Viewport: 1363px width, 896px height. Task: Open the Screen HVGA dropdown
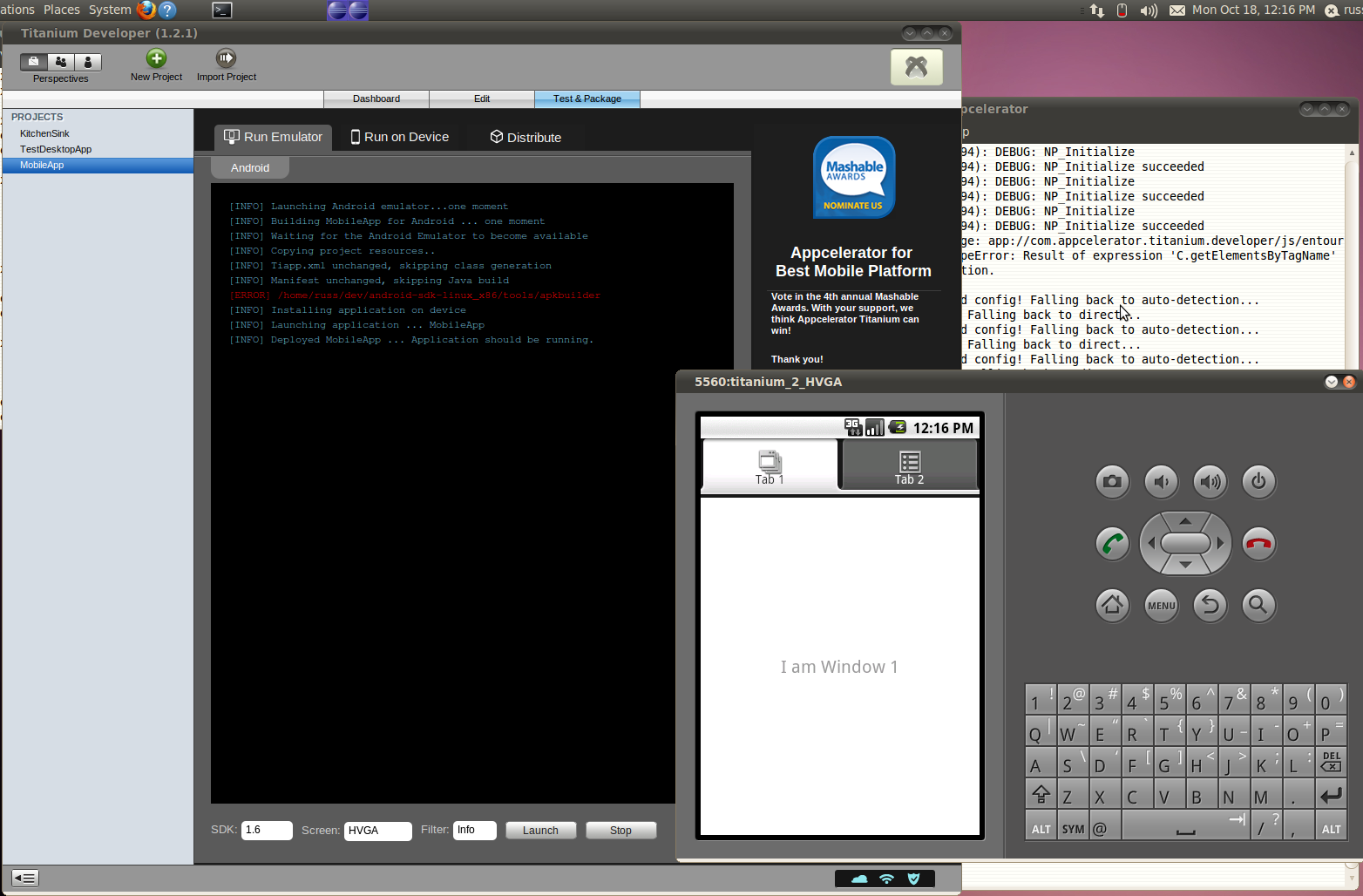coord(378,831)
